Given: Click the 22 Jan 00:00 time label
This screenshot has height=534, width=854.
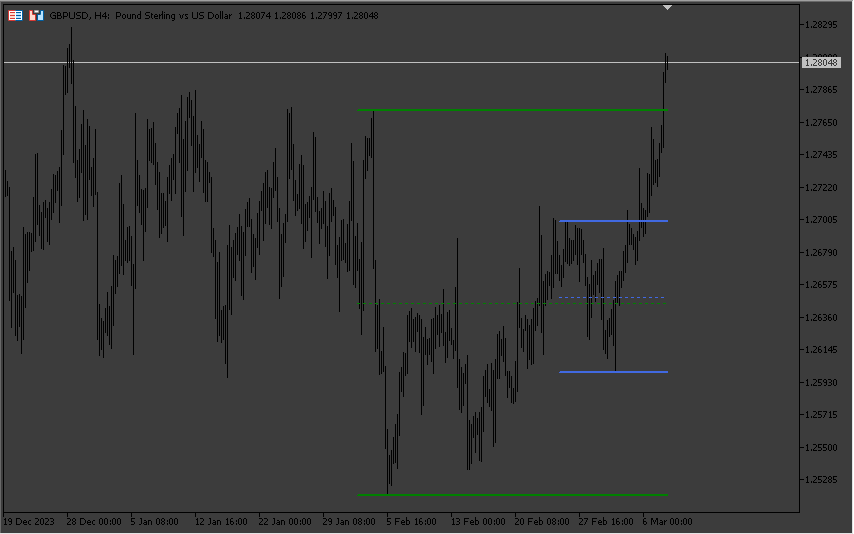Looking at the screenshot, I should (285, 522).
